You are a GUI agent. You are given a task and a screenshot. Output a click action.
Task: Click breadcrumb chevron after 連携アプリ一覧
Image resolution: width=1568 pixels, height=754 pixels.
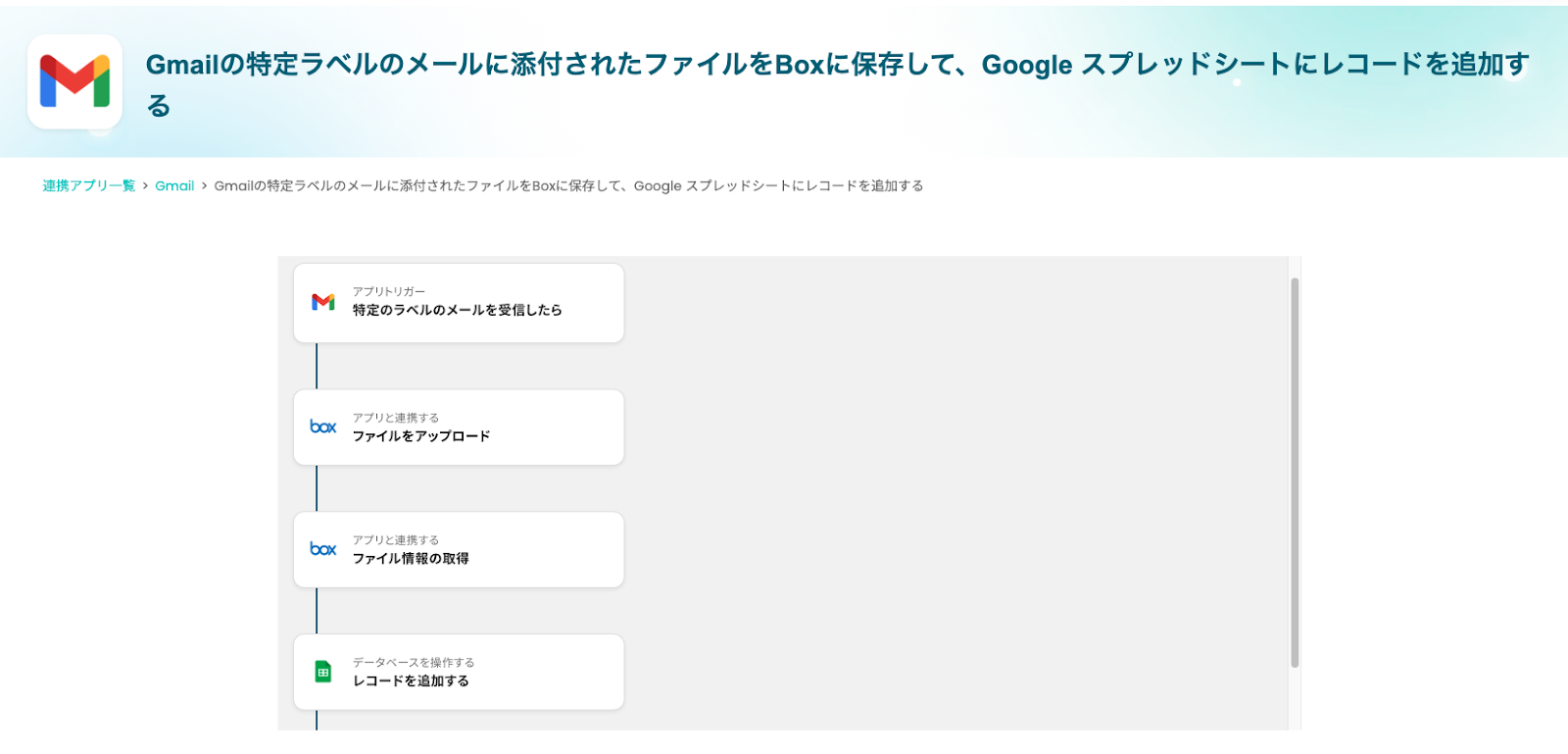[145, 186]
